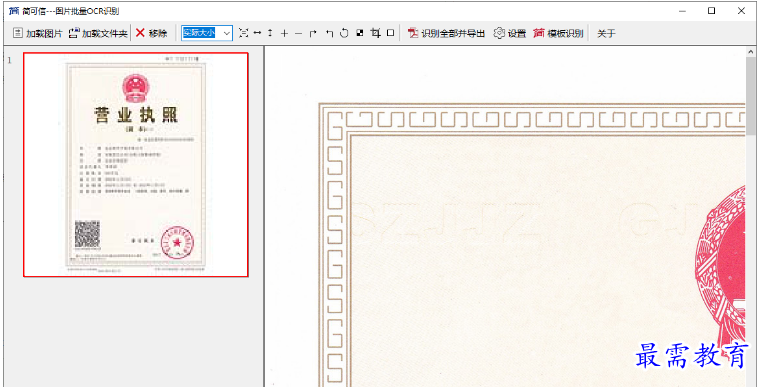757x387 pixels.
Task: Open 设置 settings
Action: coord(510,33)
